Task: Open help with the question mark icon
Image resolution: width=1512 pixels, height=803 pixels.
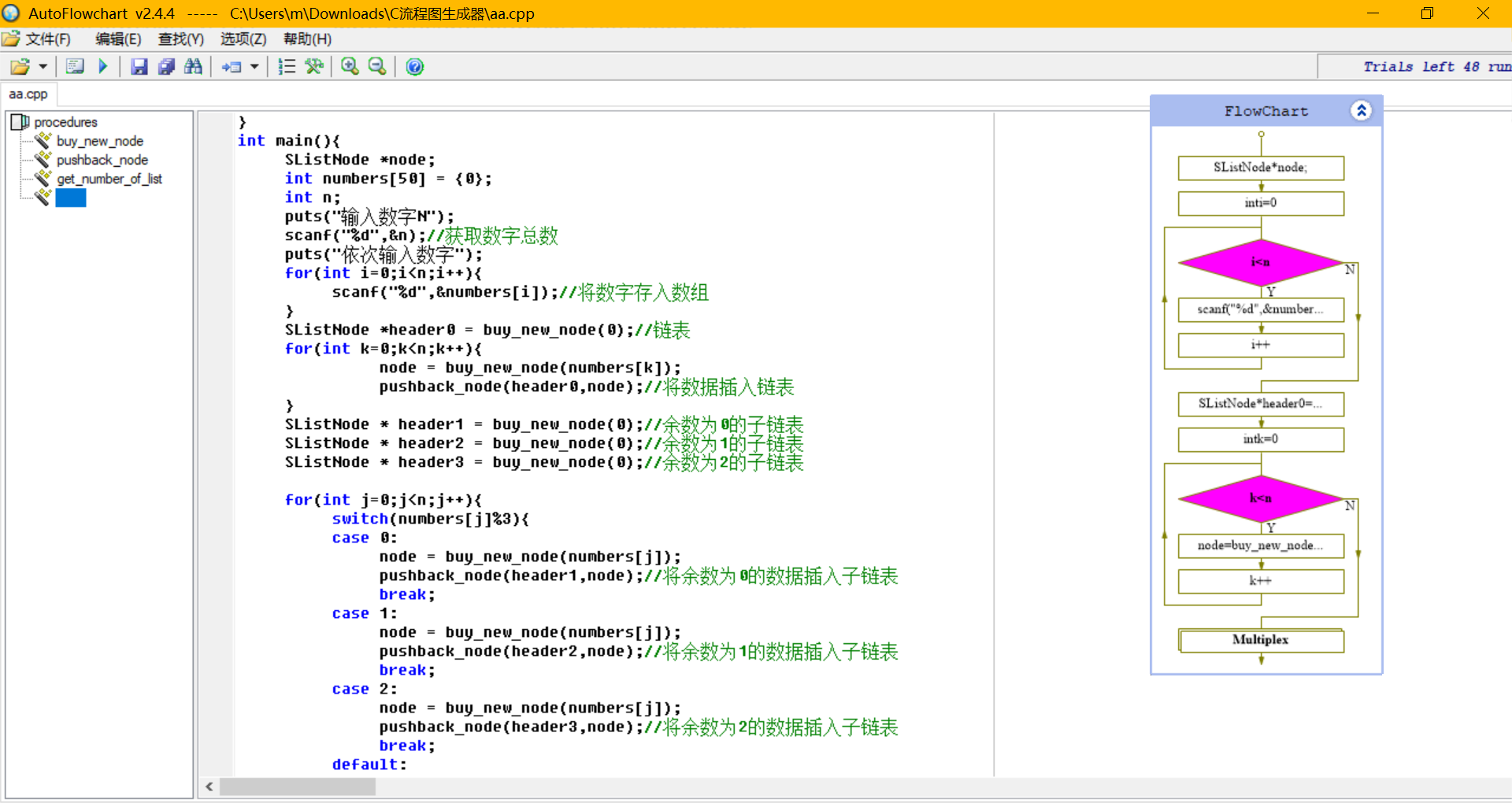Action: click(x=414, y=67)
